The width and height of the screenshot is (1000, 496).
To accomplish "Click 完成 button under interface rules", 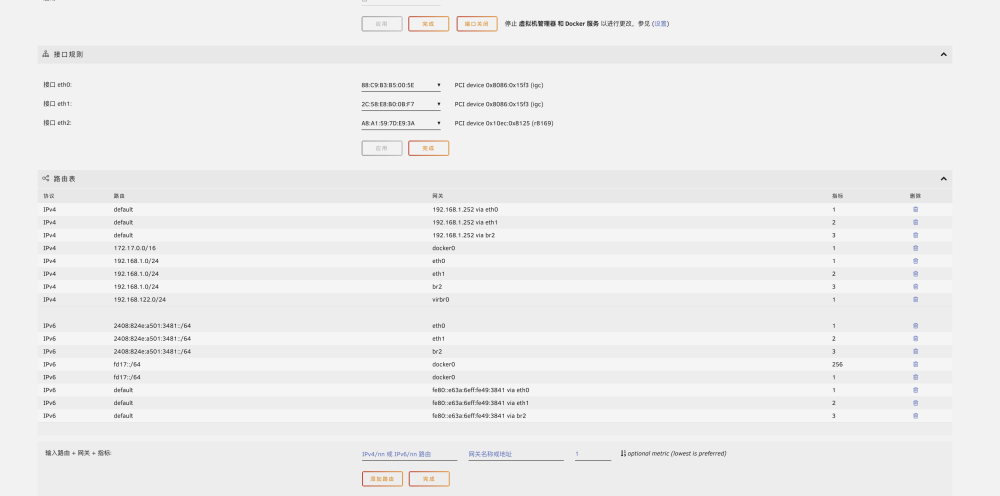I will pos(429,148).
